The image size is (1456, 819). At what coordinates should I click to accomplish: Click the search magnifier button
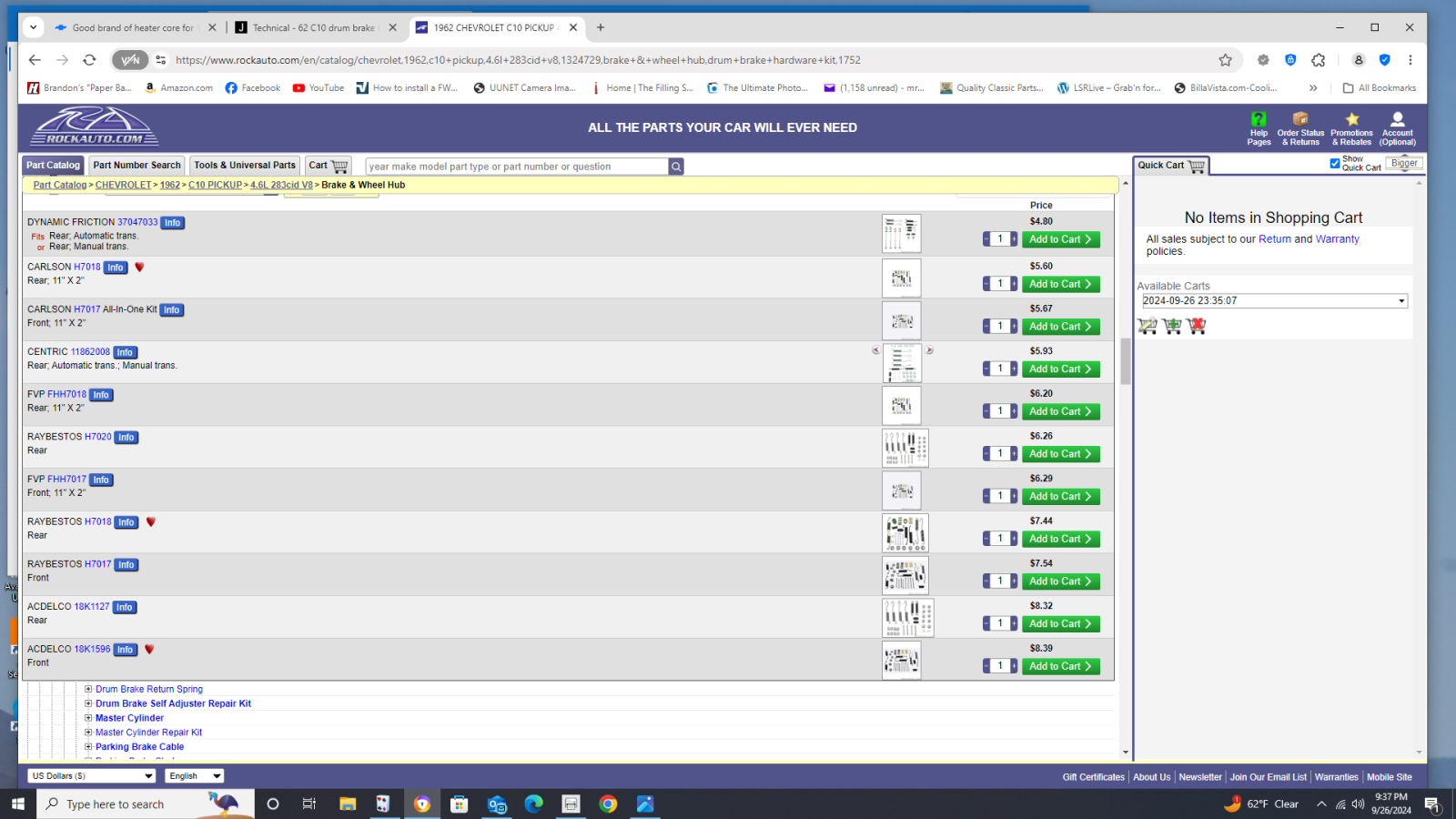676,167
